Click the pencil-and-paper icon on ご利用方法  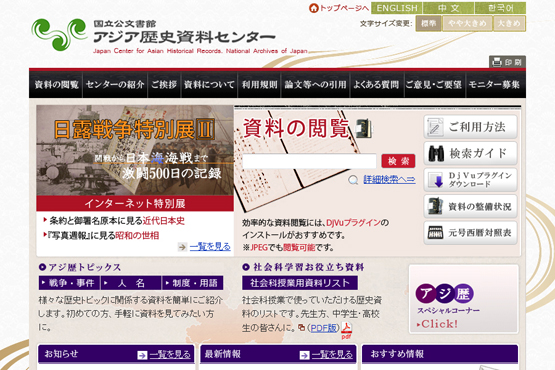pyautogui.click(x=435, y=126)
